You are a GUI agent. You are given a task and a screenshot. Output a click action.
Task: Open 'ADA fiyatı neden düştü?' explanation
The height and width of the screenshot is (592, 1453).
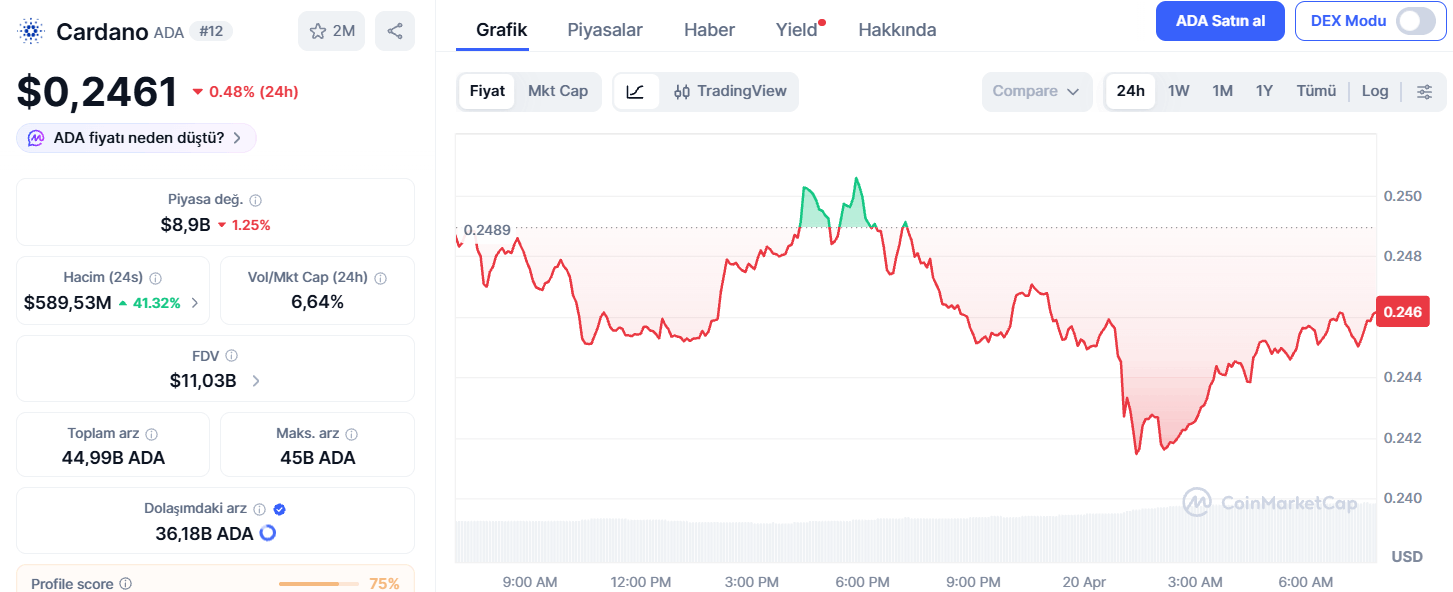click(x=136, y=138)
